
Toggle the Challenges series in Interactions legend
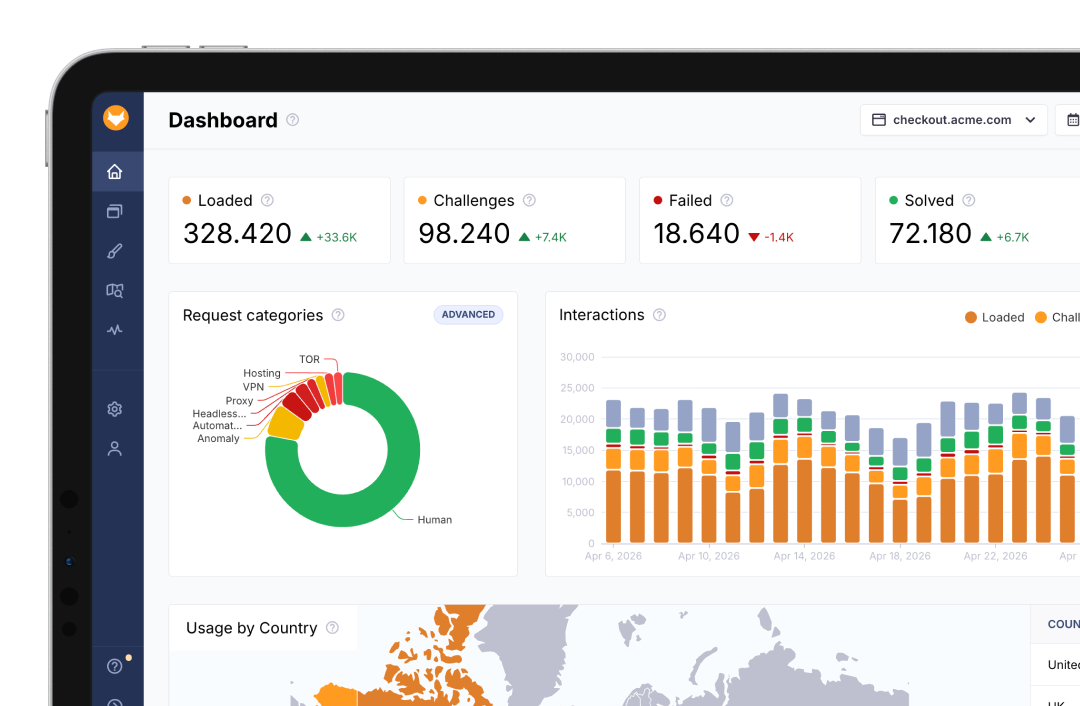point(1057,317)
